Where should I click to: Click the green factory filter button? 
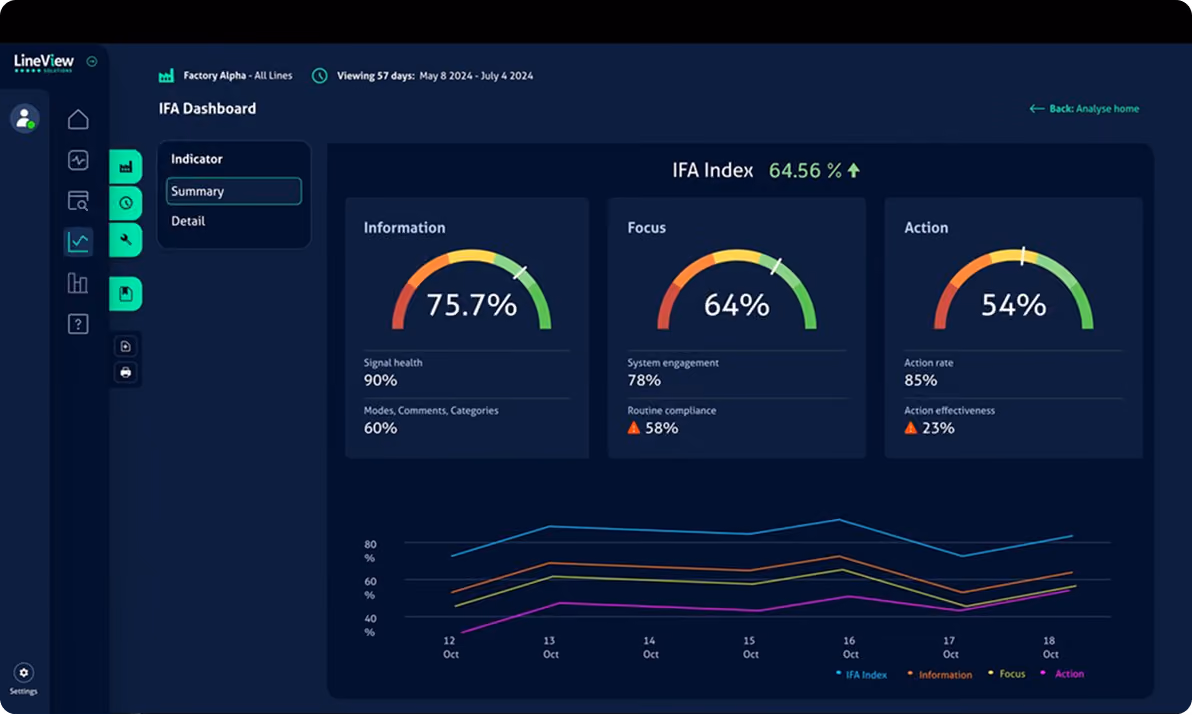pos(125,166)
